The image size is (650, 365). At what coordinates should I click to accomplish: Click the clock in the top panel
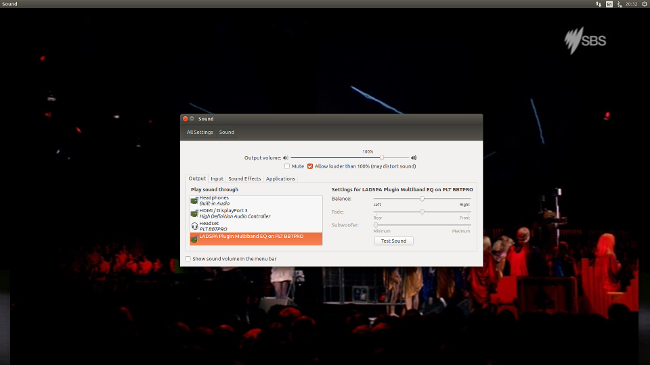pyautogui.click(x=631, y=4)
